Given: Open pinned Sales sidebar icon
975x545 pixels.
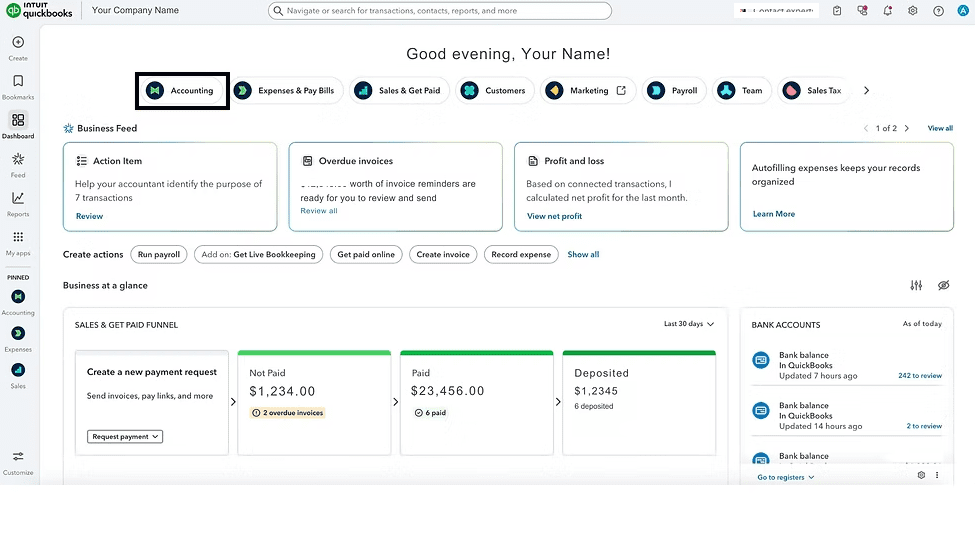Looking at the screenshot, I should point(18,370).
